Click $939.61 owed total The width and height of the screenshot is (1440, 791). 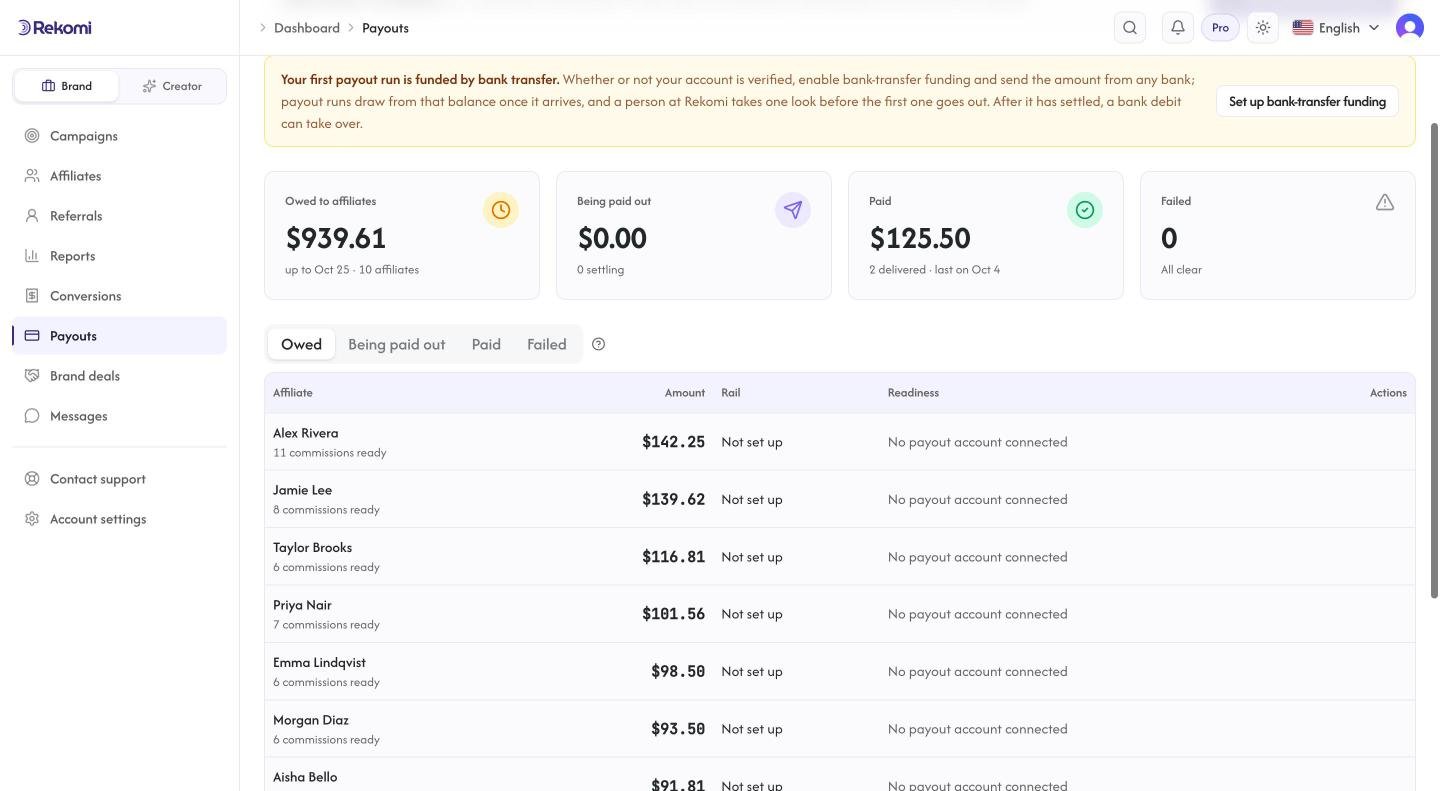pyautogui.click(x=336, y=238)
